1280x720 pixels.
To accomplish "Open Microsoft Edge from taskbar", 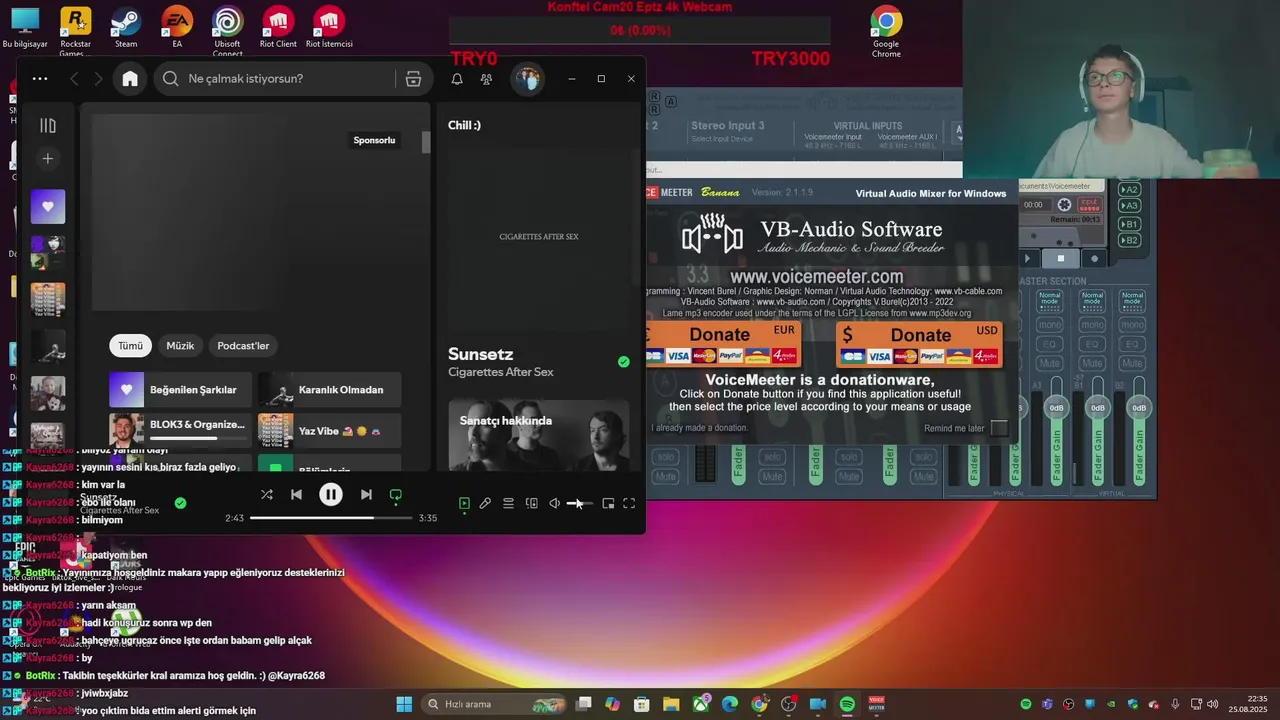I will coord(730,704).
